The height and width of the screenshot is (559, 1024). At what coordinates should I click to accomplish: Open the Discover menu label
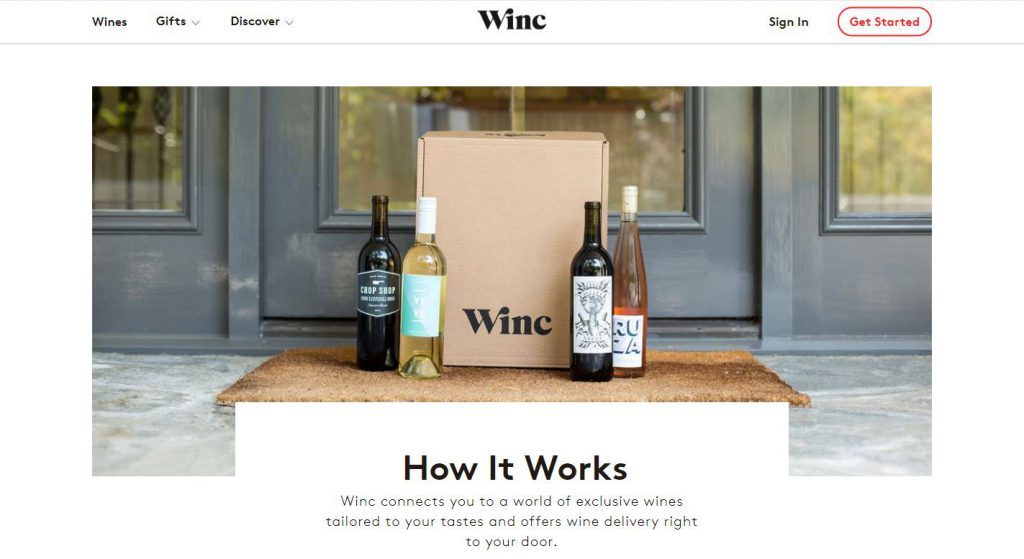255,21
